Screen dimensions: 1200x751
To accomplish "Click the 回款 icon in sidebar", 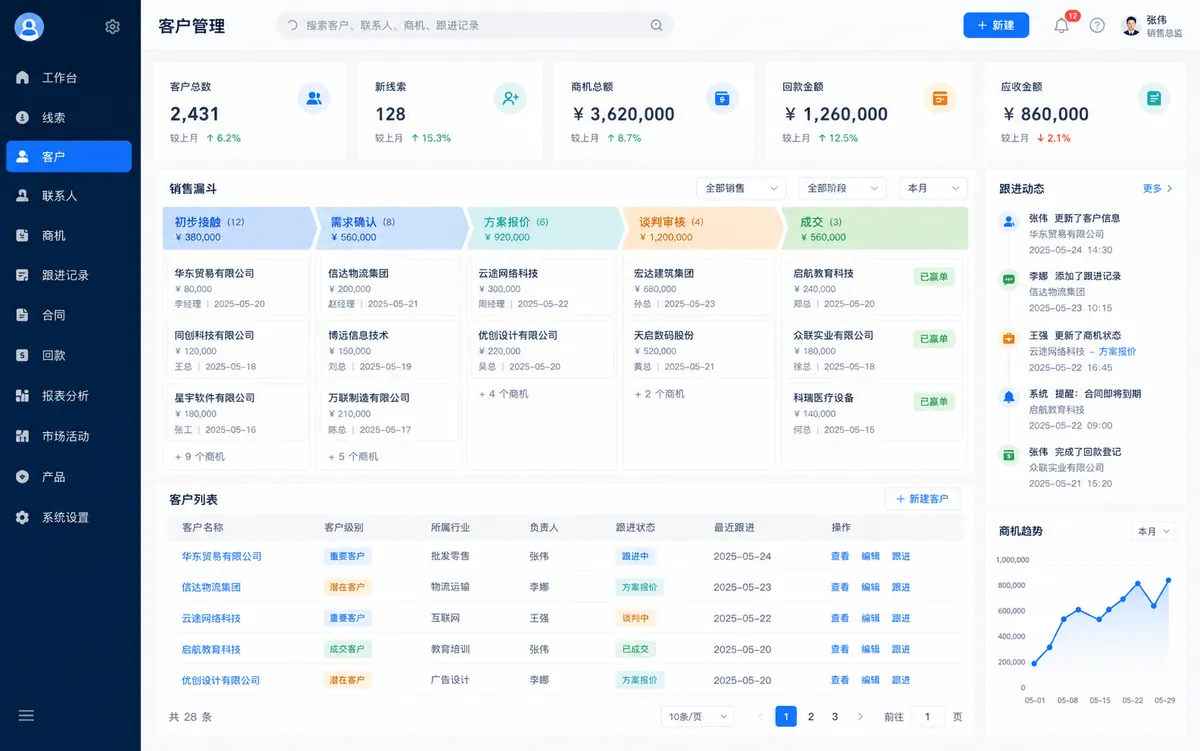I will click(22, 355).
